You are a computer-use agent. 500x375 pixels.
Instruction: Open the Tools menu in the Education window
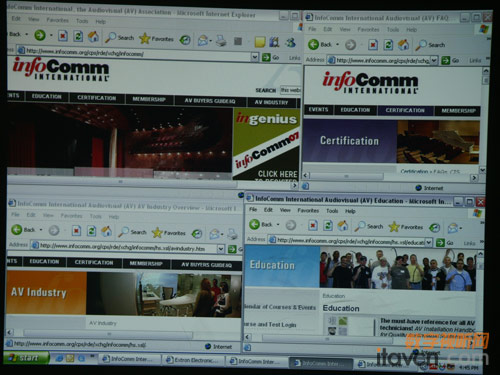tap(332, 211)
